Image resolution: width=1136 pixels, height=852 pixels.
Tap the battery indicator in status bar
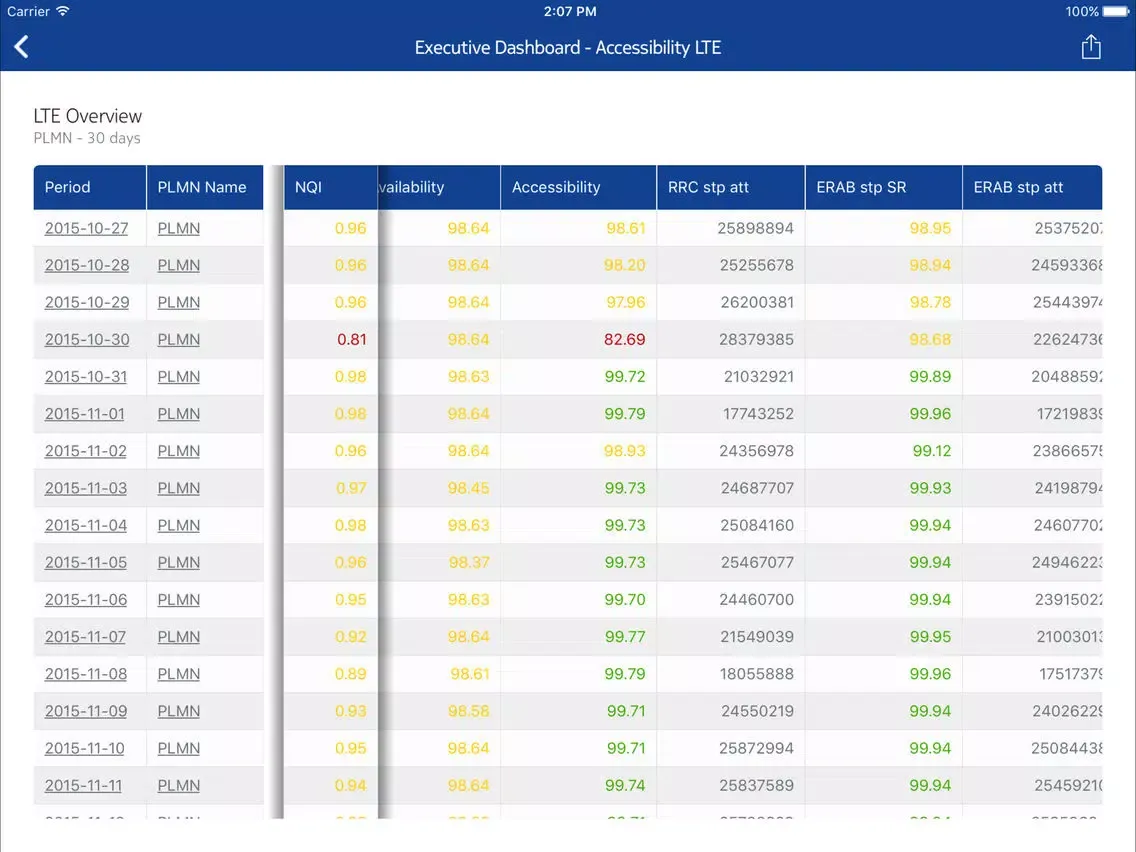click(x=1097, y=12)
